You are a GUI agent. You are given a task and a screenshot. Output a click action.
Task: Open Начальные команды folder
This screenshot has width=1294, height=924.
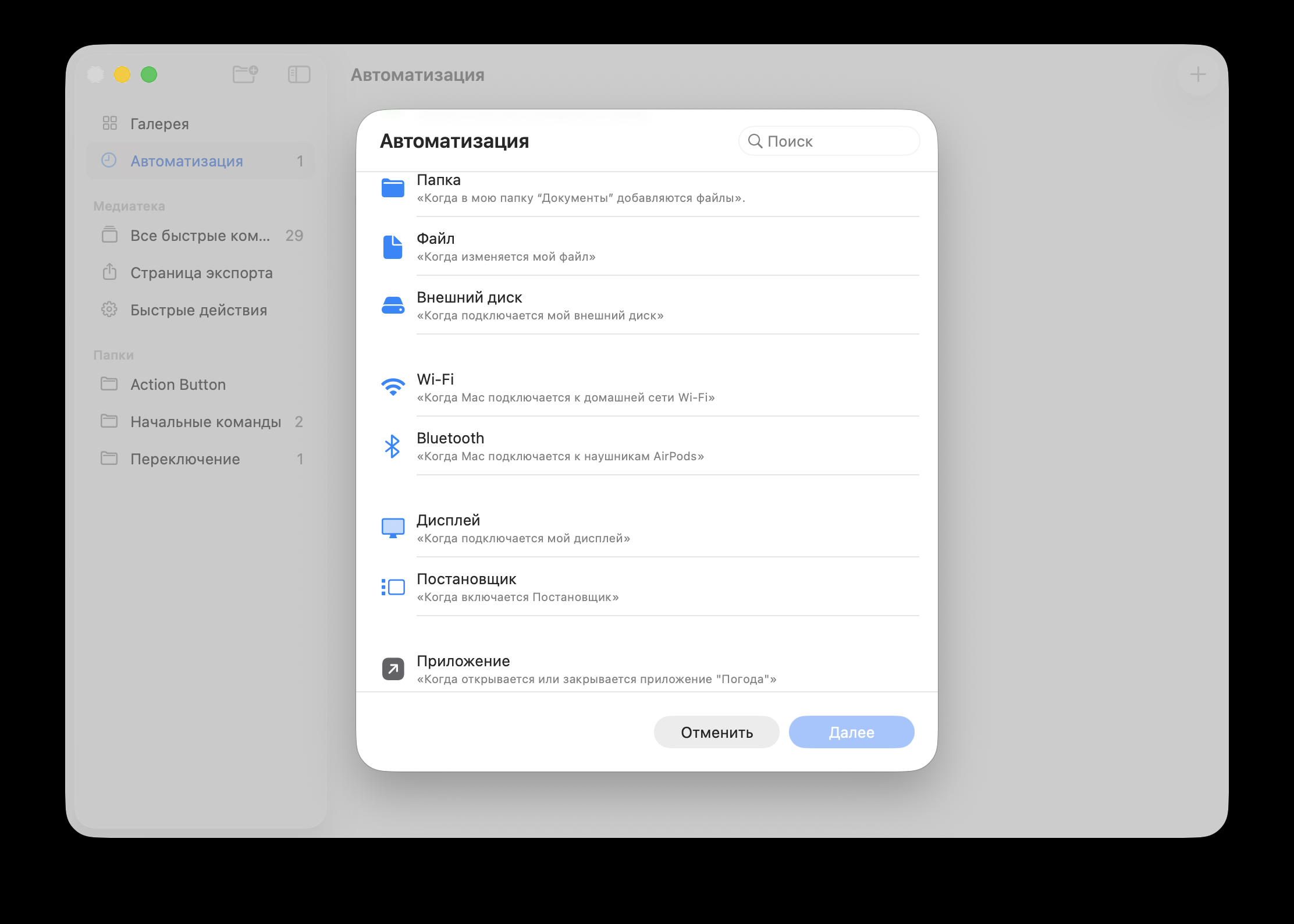[205, 422]
